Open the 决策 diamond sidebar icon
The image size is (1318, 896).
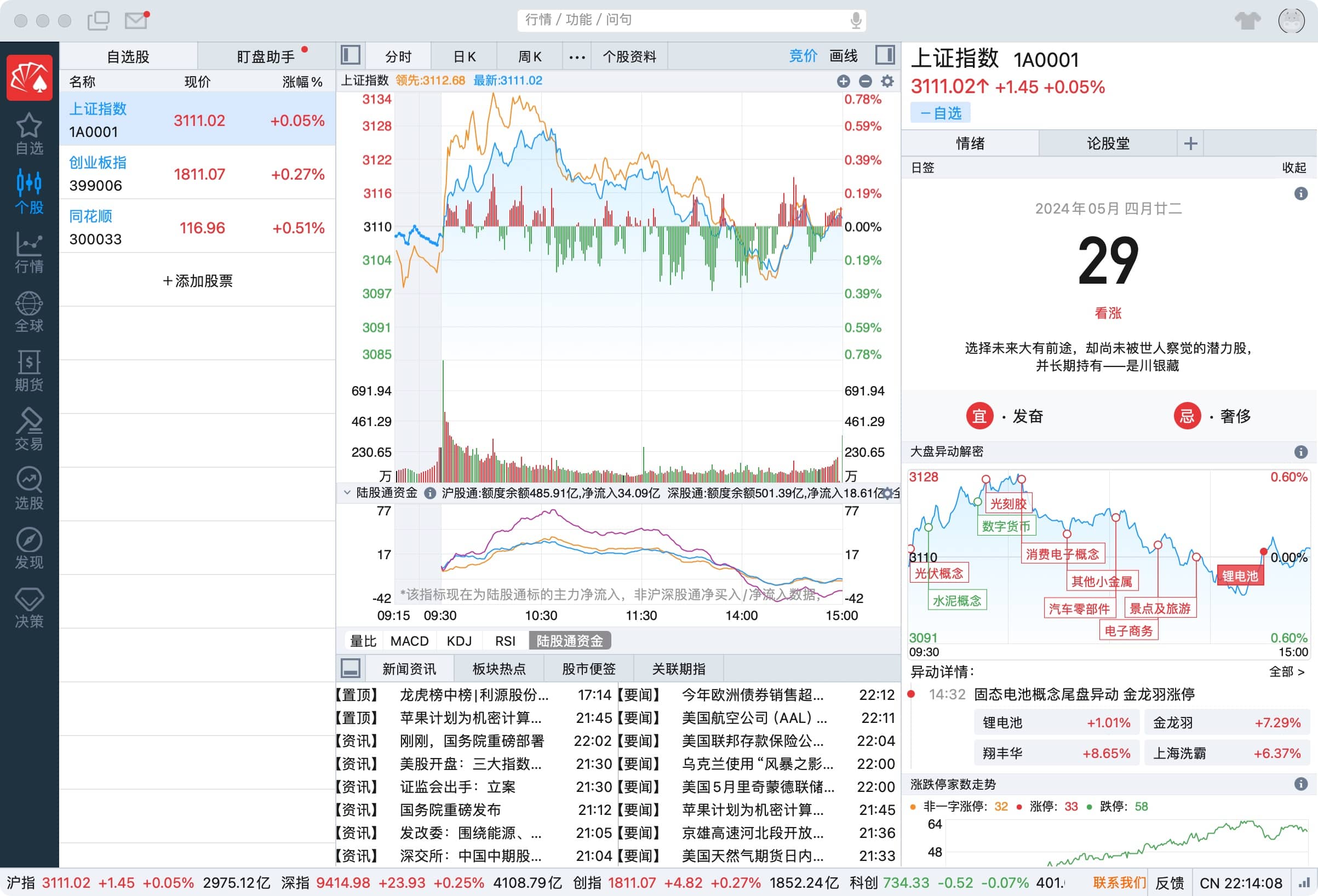tap(29, 607)
